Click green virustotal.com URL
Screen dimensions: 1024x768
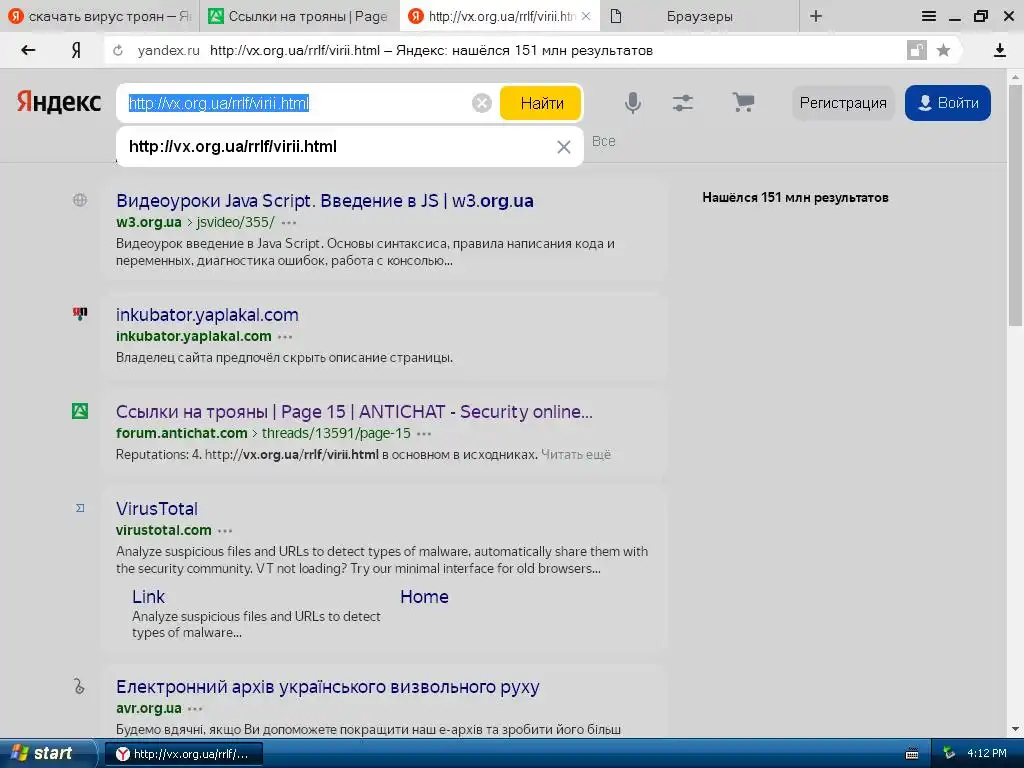pyautogui.click(x=164, y=530)
